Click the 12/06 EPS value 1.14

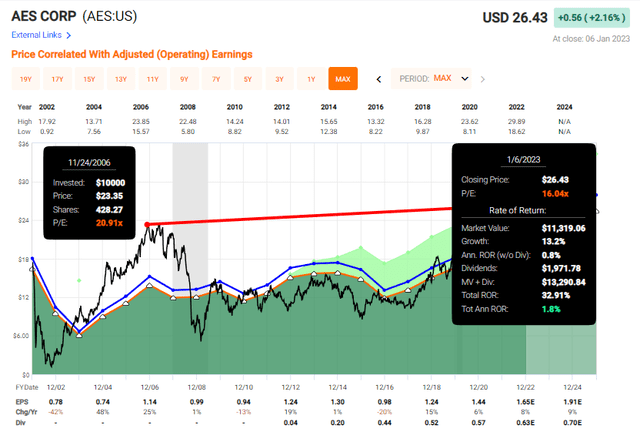click(x=150, y=402)
